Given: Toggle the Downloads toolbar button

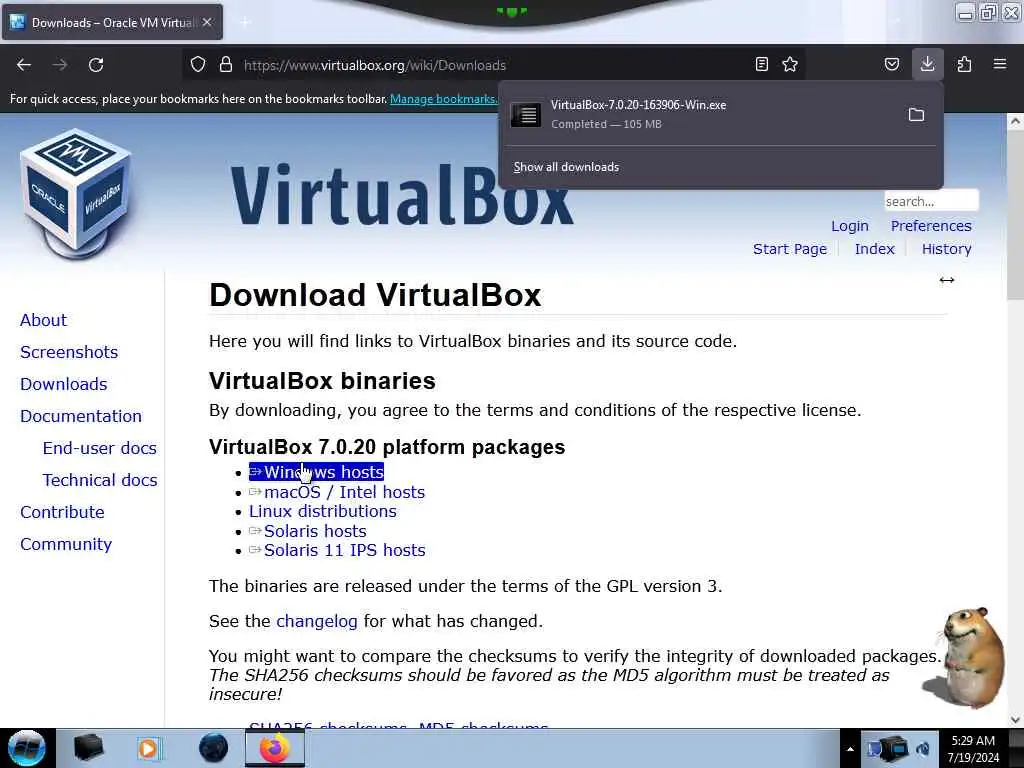Looking at the screenshot, I should [x=928, y=65].
